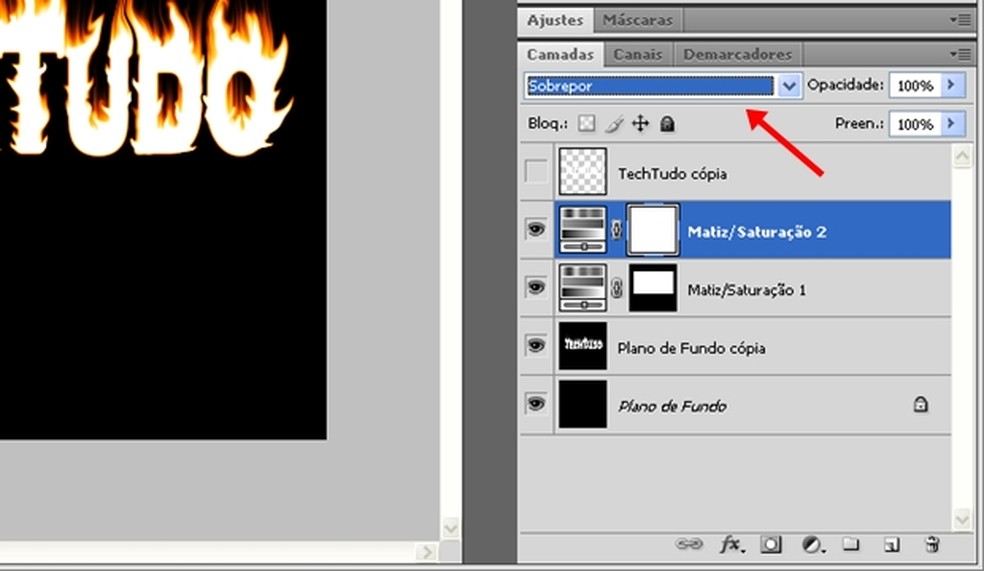Viewport: 984px width, 571px height.
Task: Switch to the Canais tab
Action: coord(638,55)
